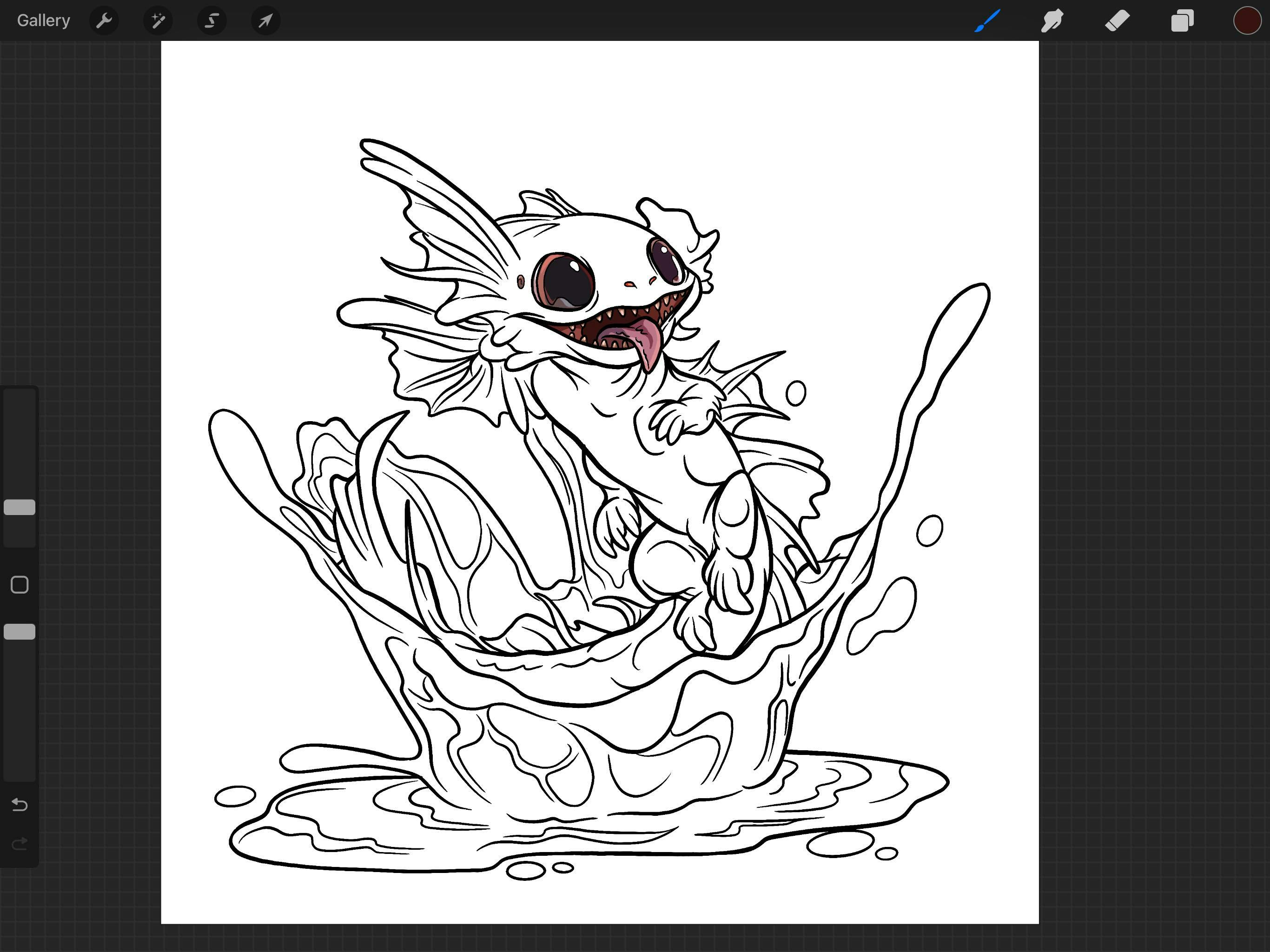Open the Adjustments magic wand menu
The width and height of the screenshot is (1270, 952).
click(x=158, y=20)
